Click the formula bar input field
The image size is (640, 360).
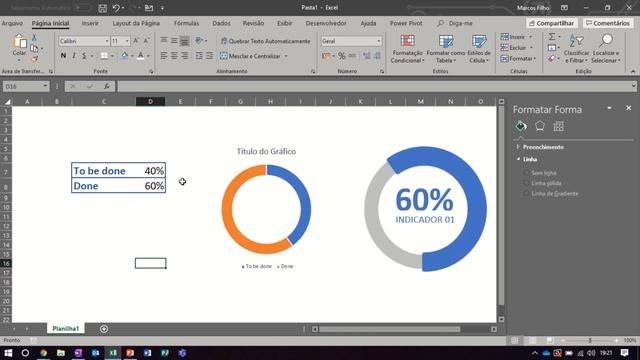373,86
